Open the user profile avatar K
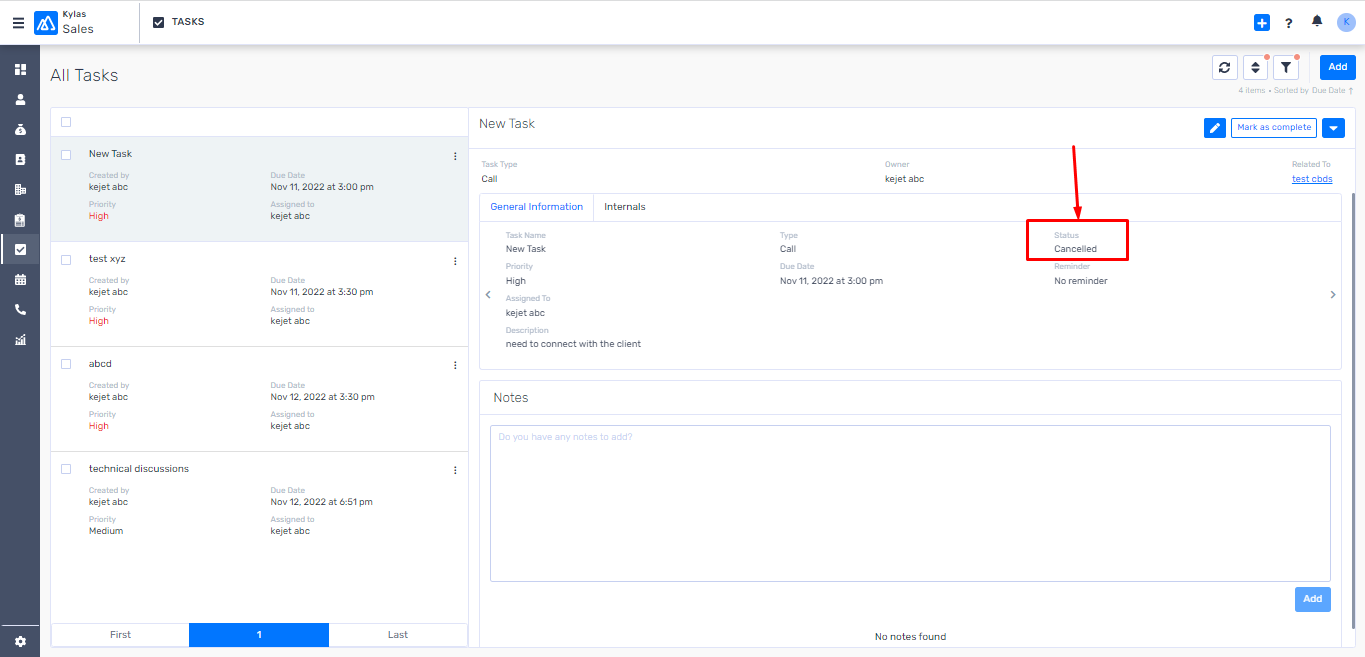Image resolution: width=1365 pixels, height=657 pixels. [1346, 22]
